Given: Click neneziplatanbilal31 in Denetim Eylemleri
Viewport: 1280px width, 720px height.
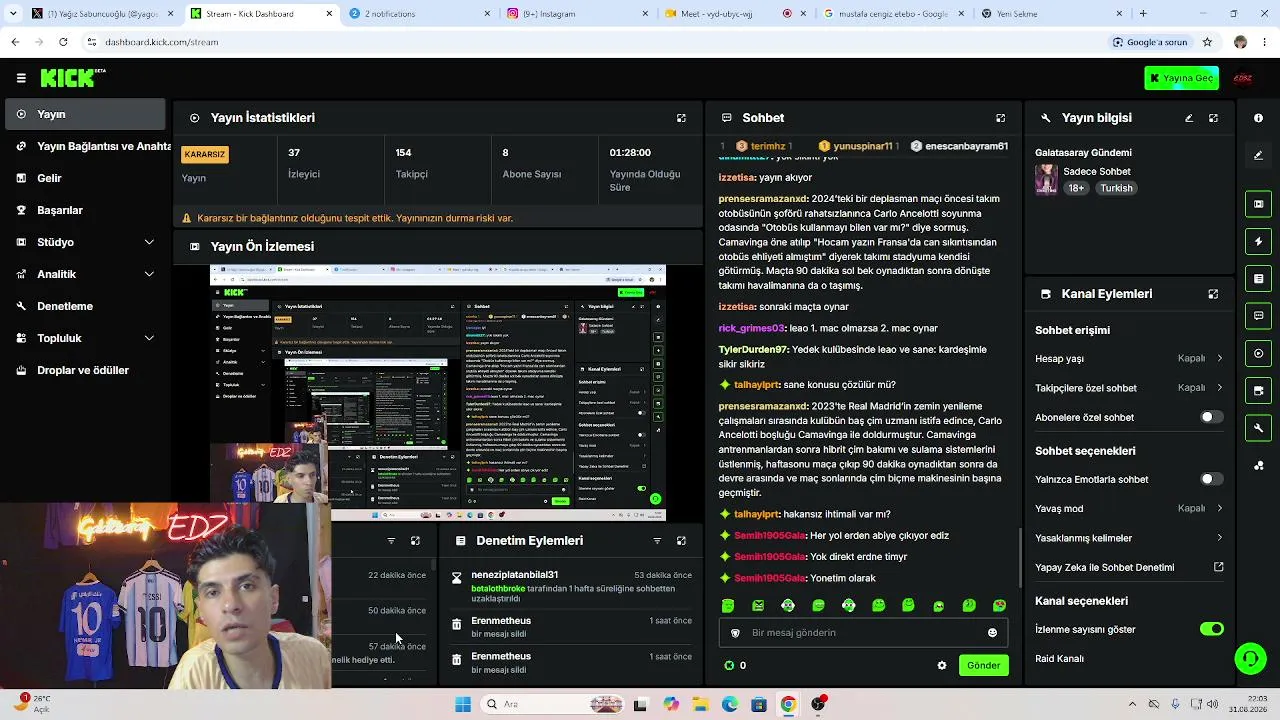Looking at the screenshot, I should click(x=515, y=575).
